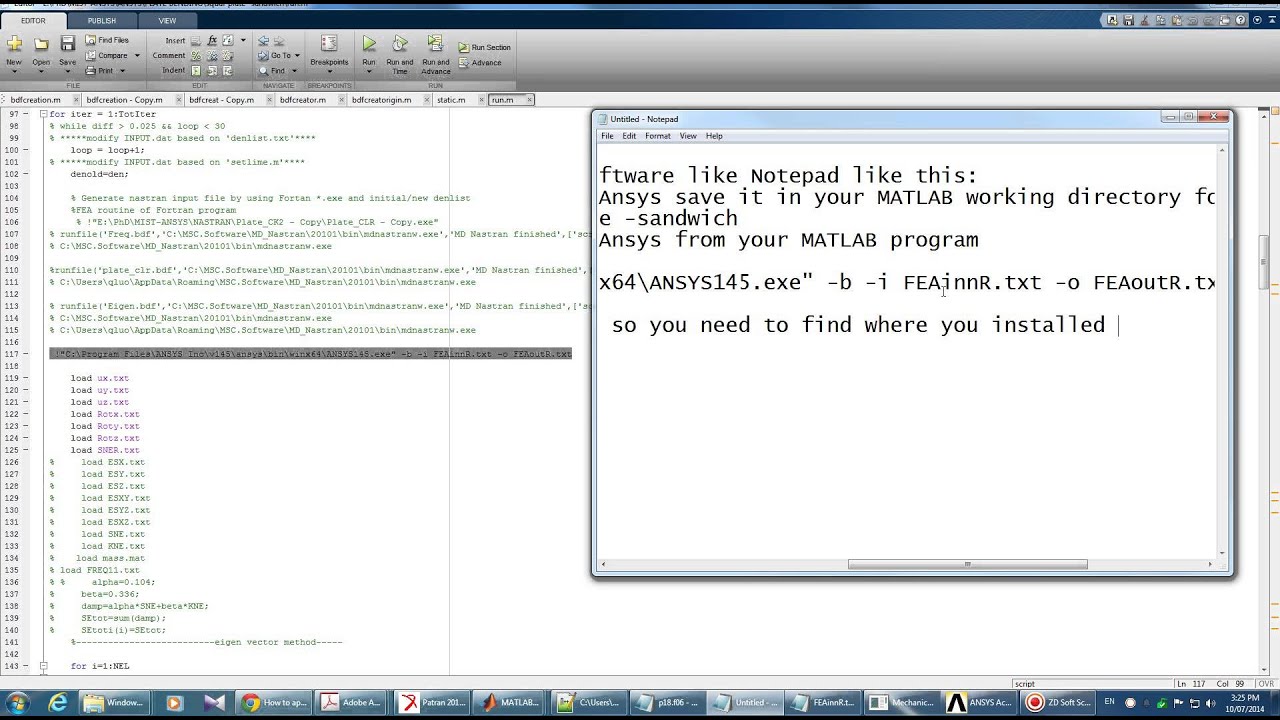
Task: Minimize the MATLAB toolstrip ribbon
Action: pyautogui.click(x=1270, y=20)
